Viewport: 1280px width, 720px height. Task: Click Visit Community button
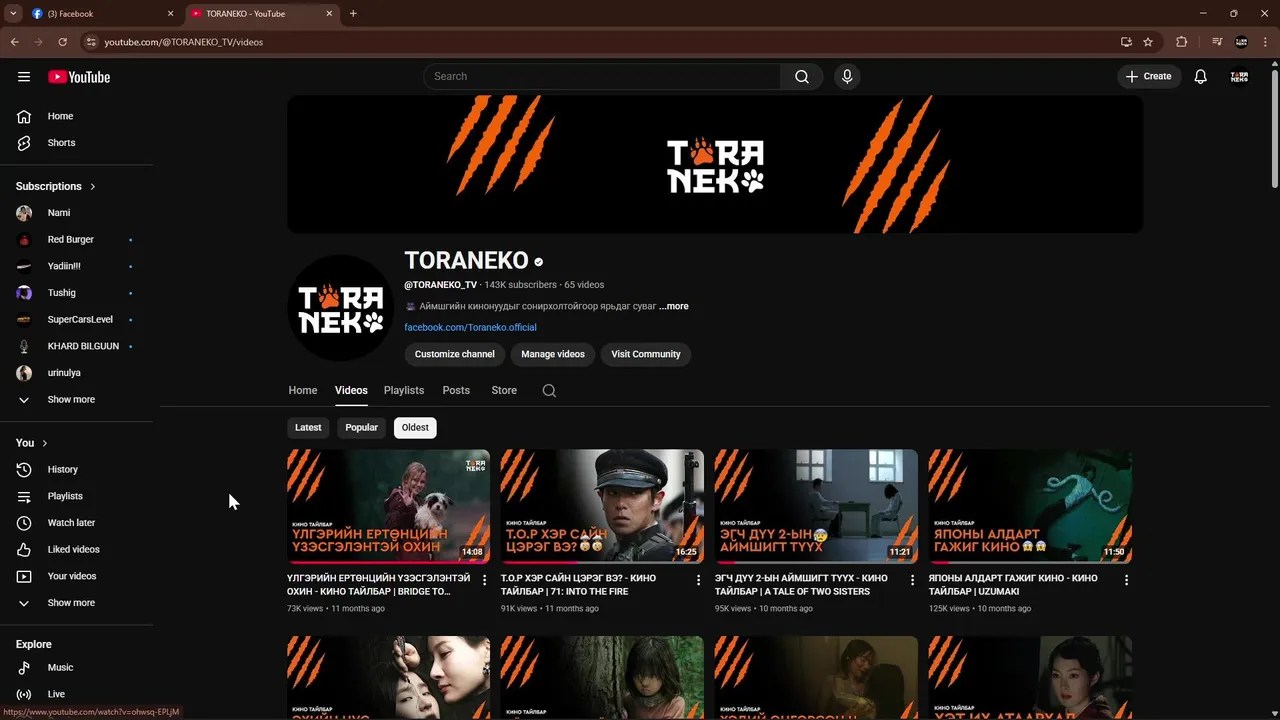click(x=646, y=354)
